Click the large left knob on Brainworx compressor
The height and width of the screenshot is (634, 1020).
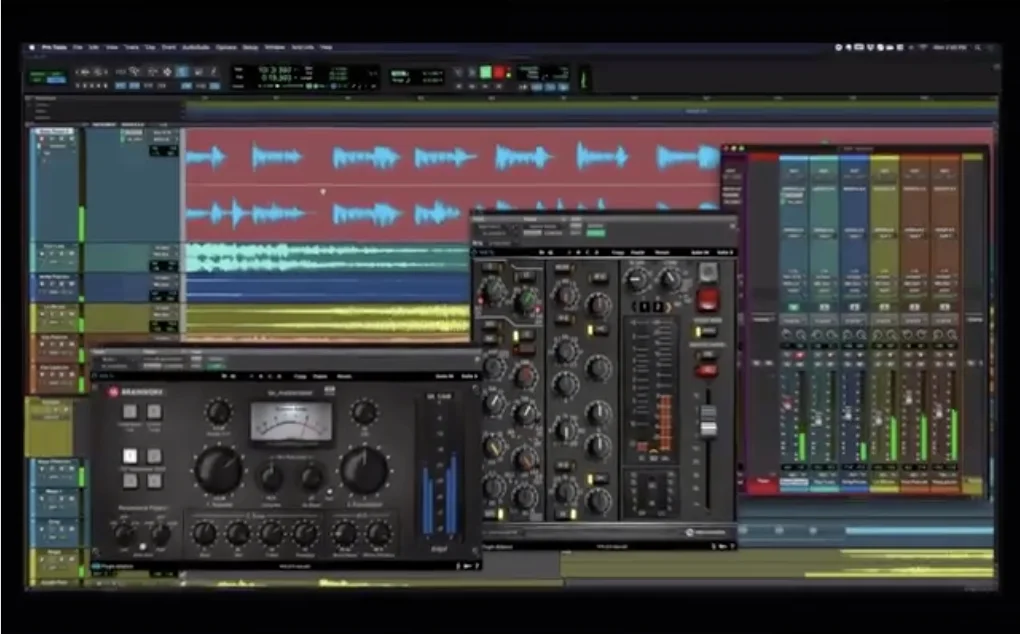point(219,470)
